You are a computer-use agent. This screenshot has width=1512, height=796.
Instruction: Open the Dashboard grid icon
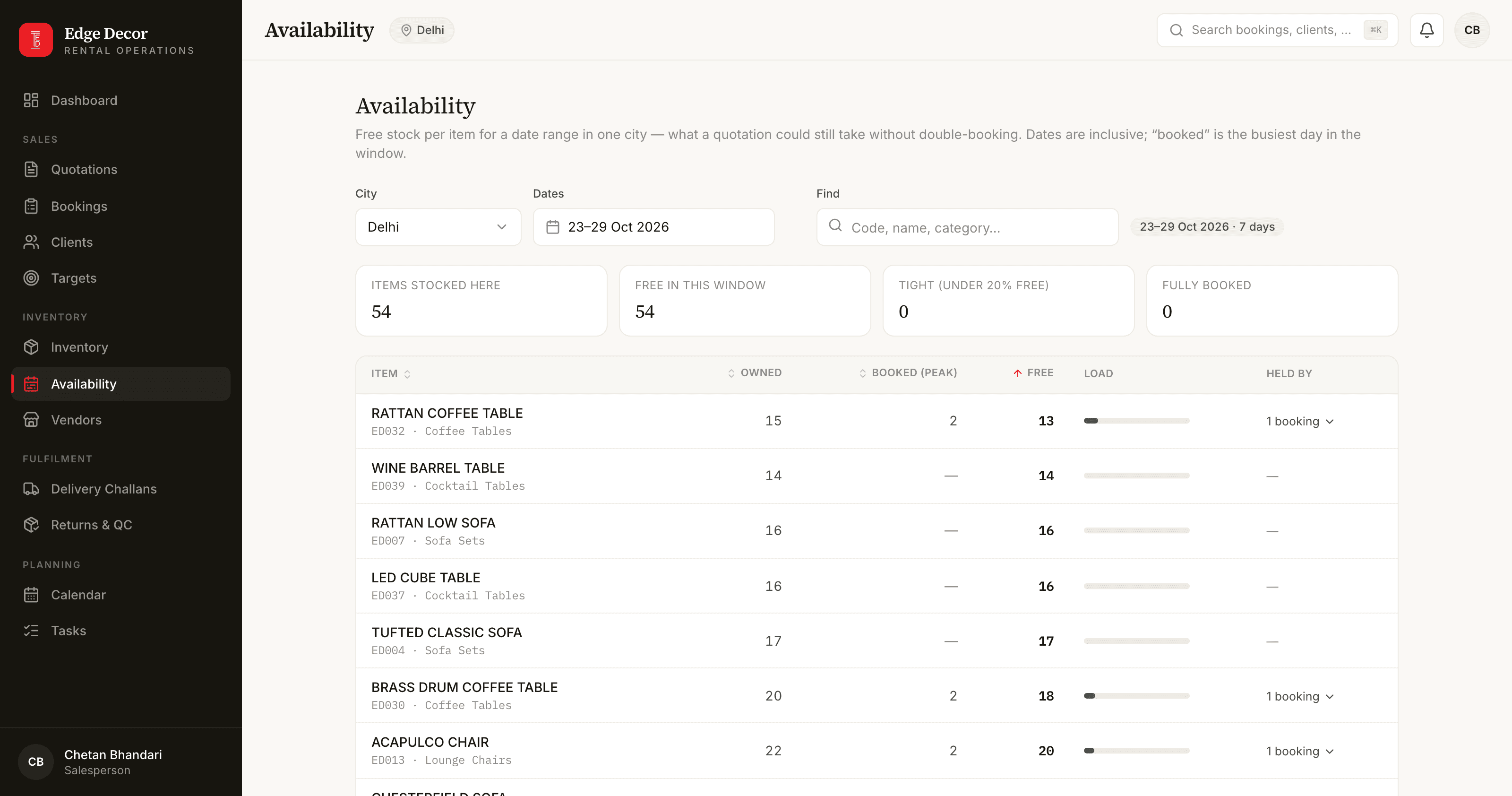pyautogui.click(x=31, y=100)
